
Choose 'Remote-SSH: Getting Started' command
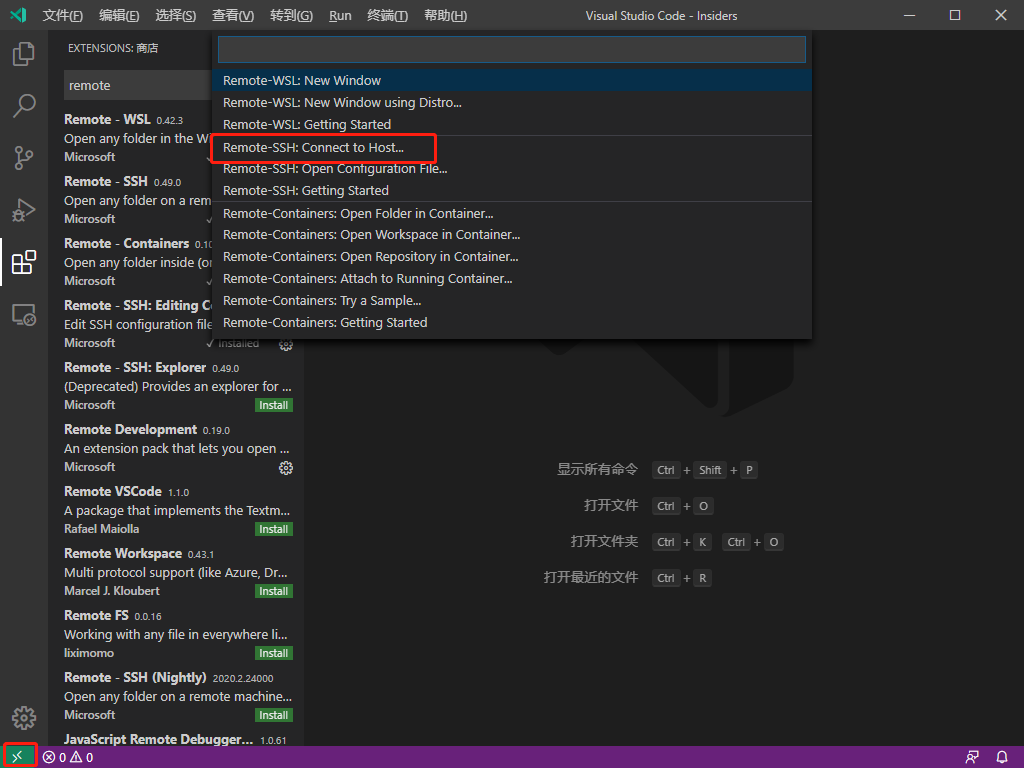tap(511, 191)
